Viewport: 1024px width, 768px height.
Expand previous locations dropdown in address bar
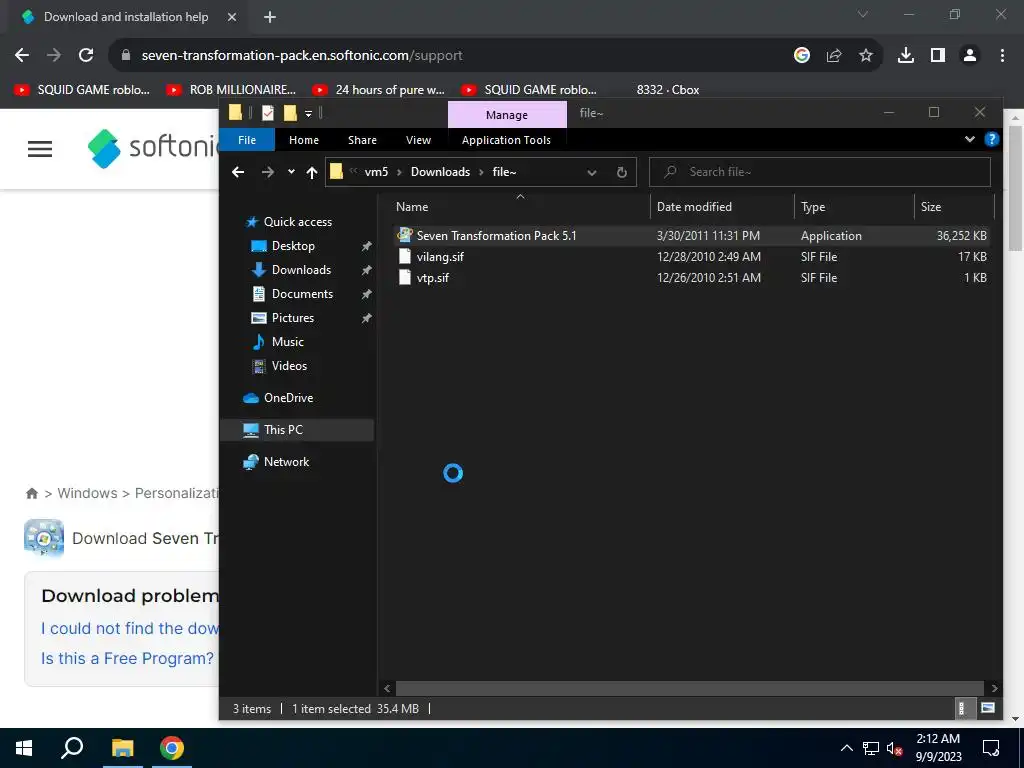pyautogui.click(x=592, y=172)
